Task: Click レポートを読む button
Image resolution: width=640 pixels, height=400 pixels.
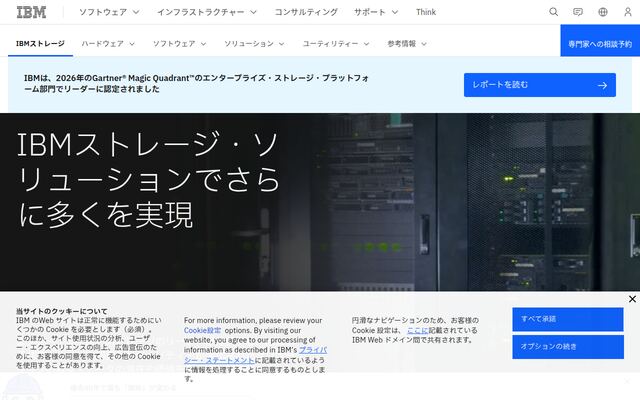Action: pos(540,85)
